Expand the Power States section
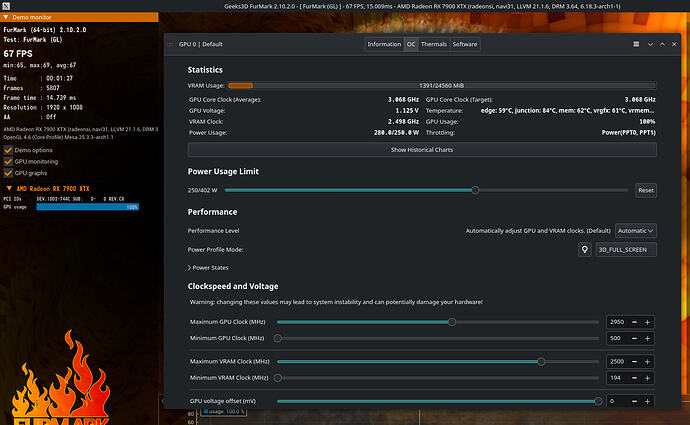The width and height of the screenshot is (690, 425). pos(211,268)
